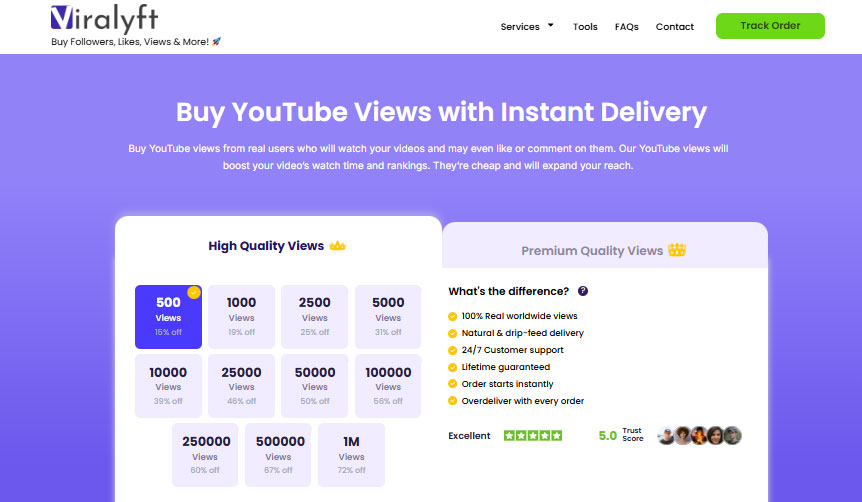Screen dimensions: 862x502
Task: Click the checkmark beside 'Natural & drip-feed delivery'
Action: click(452, 333)
